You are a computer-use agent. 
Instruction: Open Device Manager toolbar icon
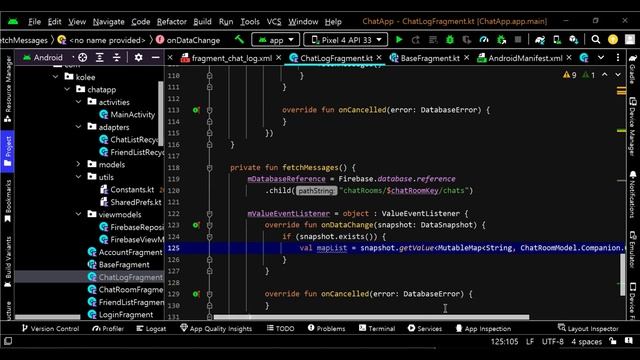pyautogui.click(x=557, y=40)
